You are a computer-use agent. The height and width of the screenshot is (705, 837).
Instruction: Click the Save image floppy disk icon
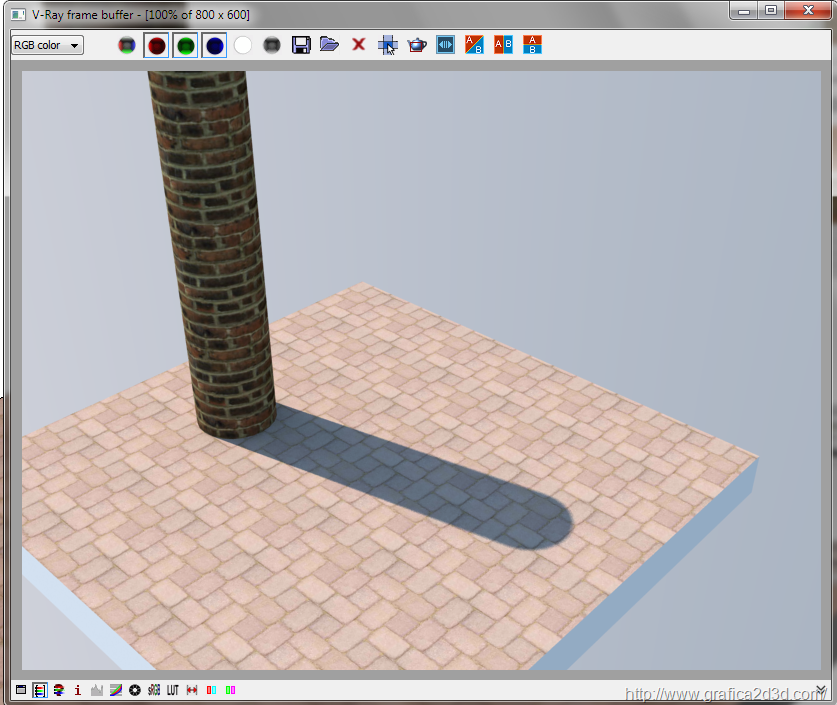coord(300,45)
